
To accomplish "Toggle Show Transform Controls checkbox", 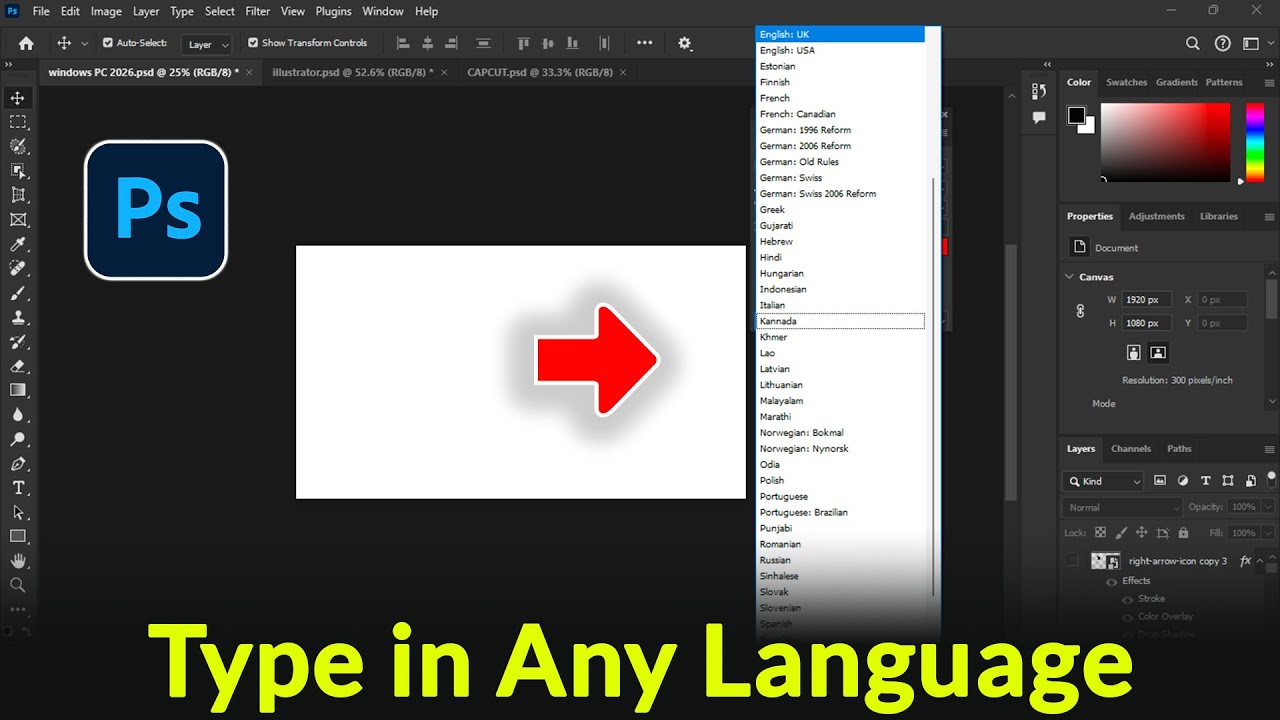I will (x=253, y=43).
